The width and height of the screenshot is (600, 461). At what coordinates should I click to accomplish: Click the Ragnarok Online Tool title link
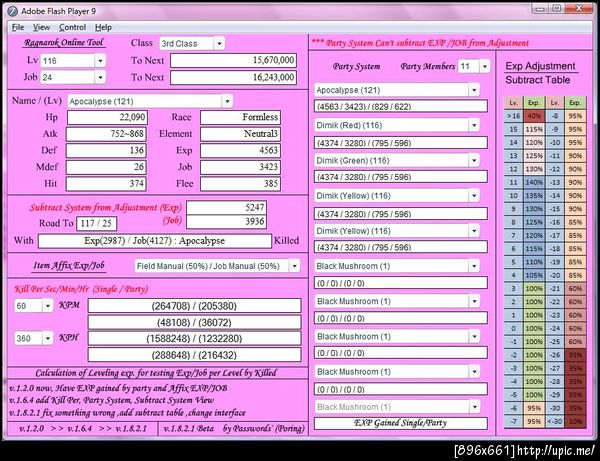coord(64,42)
